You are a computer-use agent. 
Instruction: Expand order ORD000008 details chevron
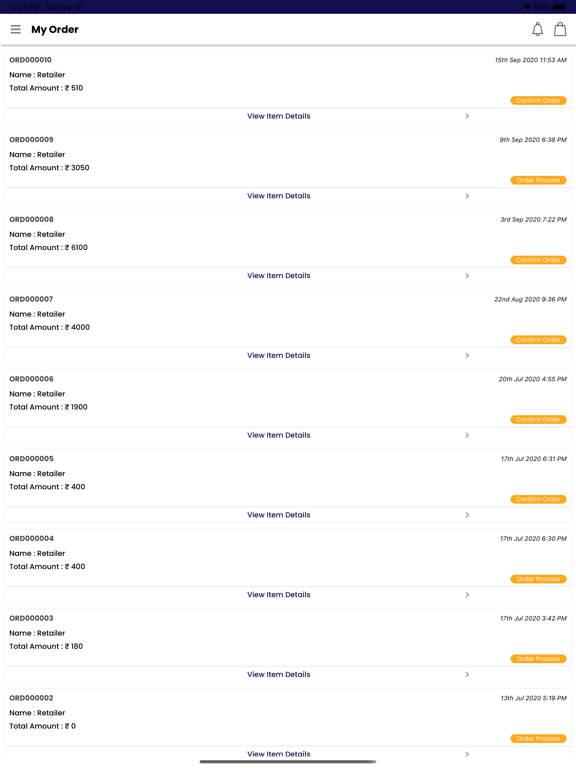tap(467, 276)
